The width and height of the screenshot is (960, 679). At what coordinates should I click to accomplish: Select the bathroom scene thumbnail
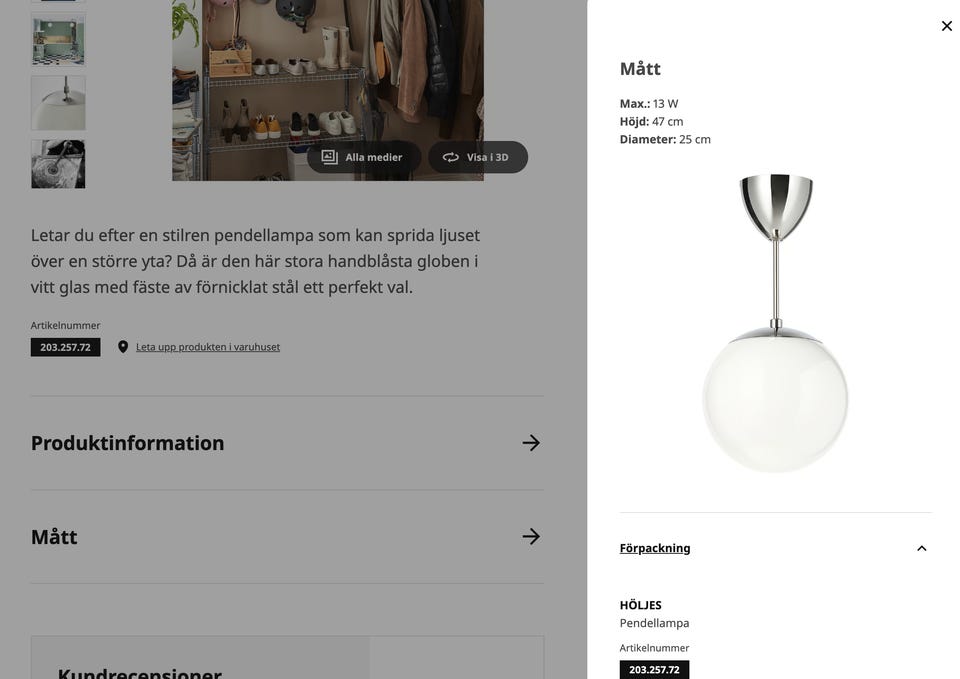pyautogui.click(x=57, y=40)
